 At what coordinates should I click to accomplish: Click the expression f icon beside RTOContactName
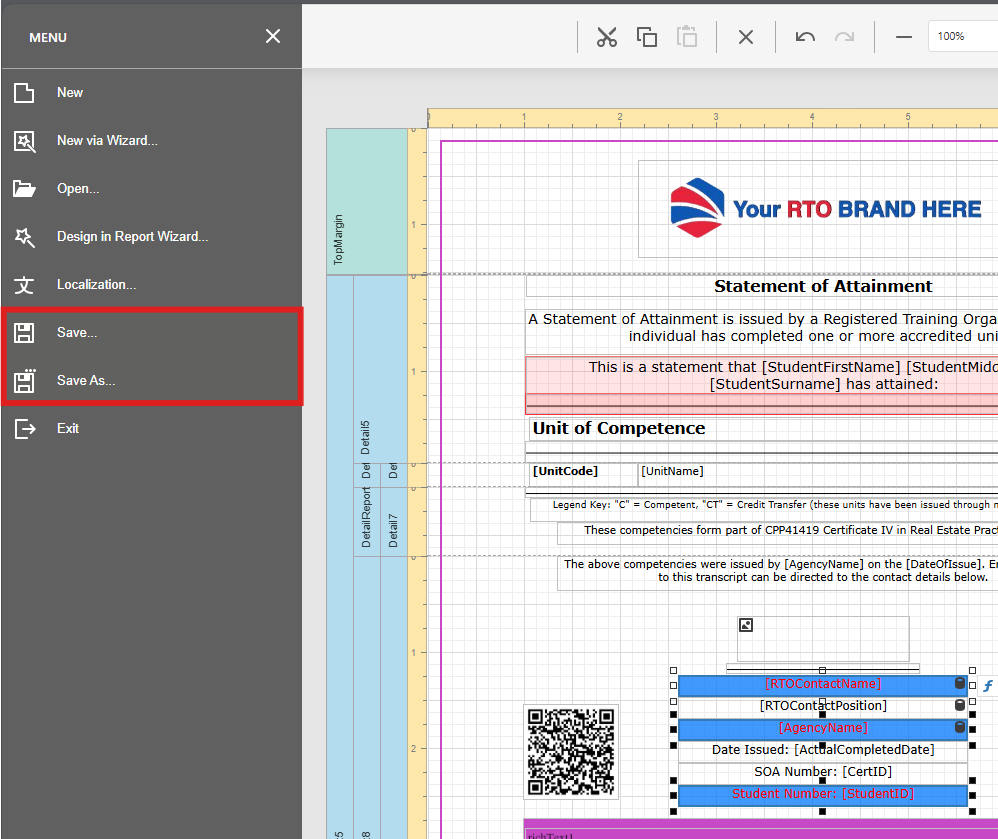coord(988,686)
